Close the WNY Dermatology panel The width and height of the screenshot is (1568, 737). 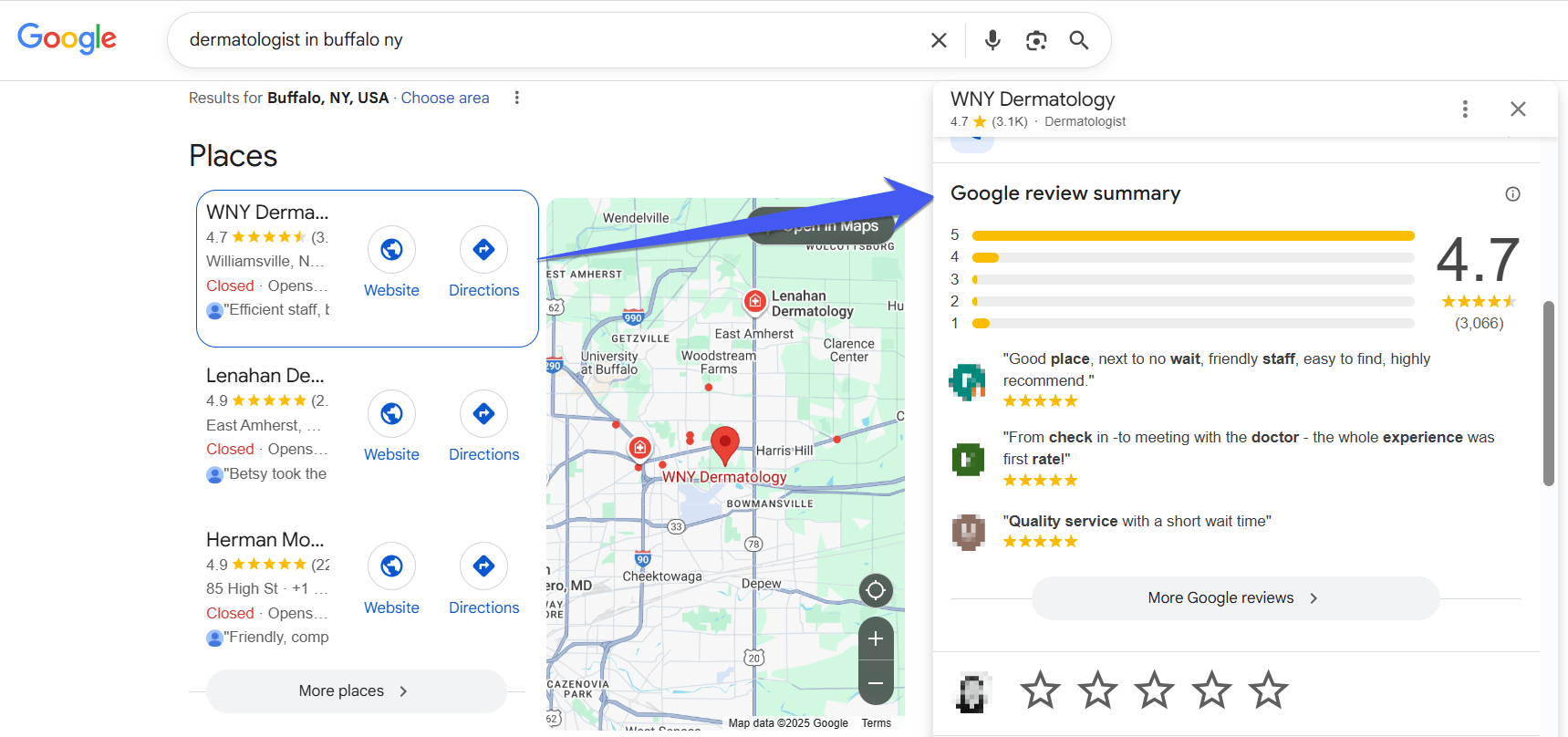pyautogui.click(x=1518, y=109)
